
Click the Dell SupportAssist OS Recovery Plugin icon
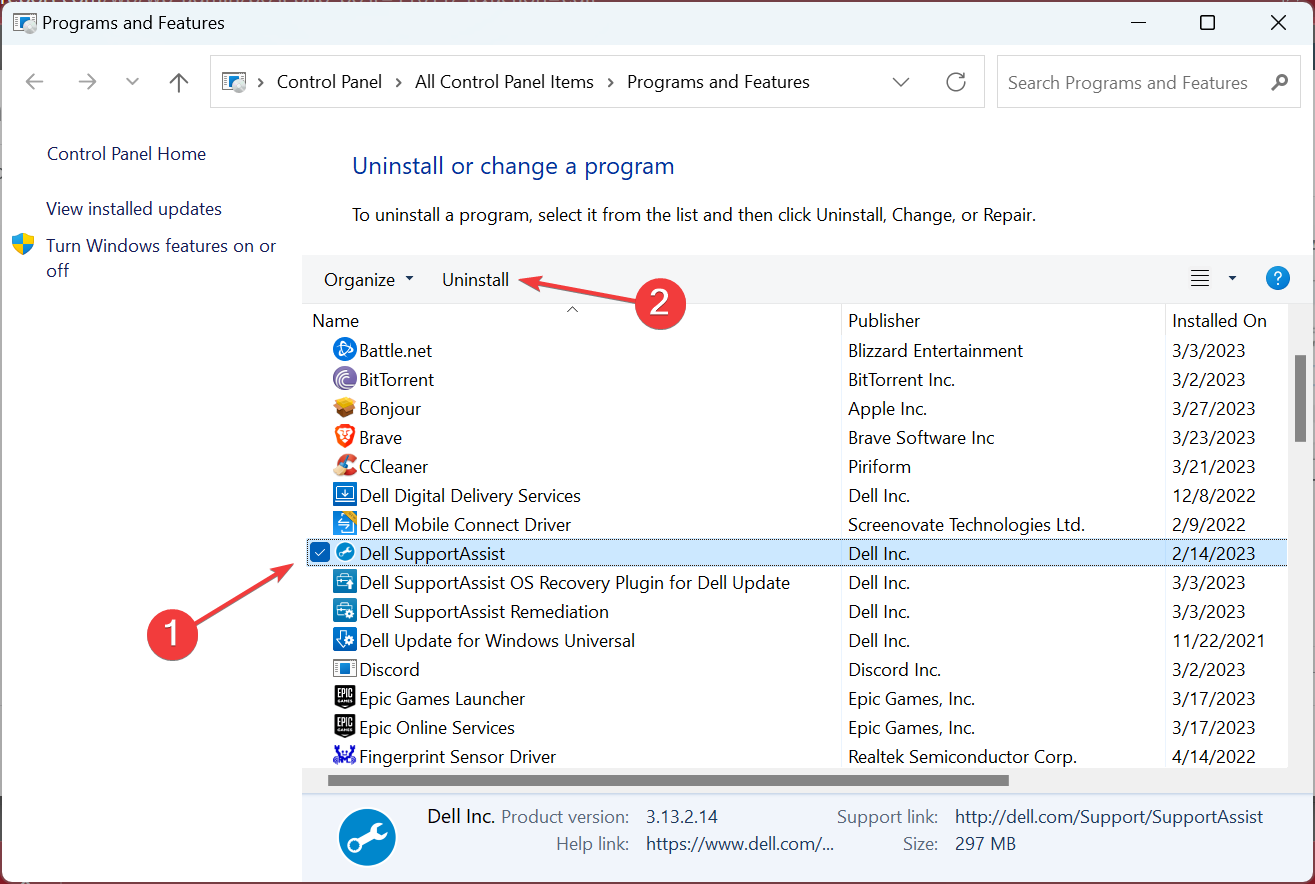pyautogui.click(x=344, y=582)
